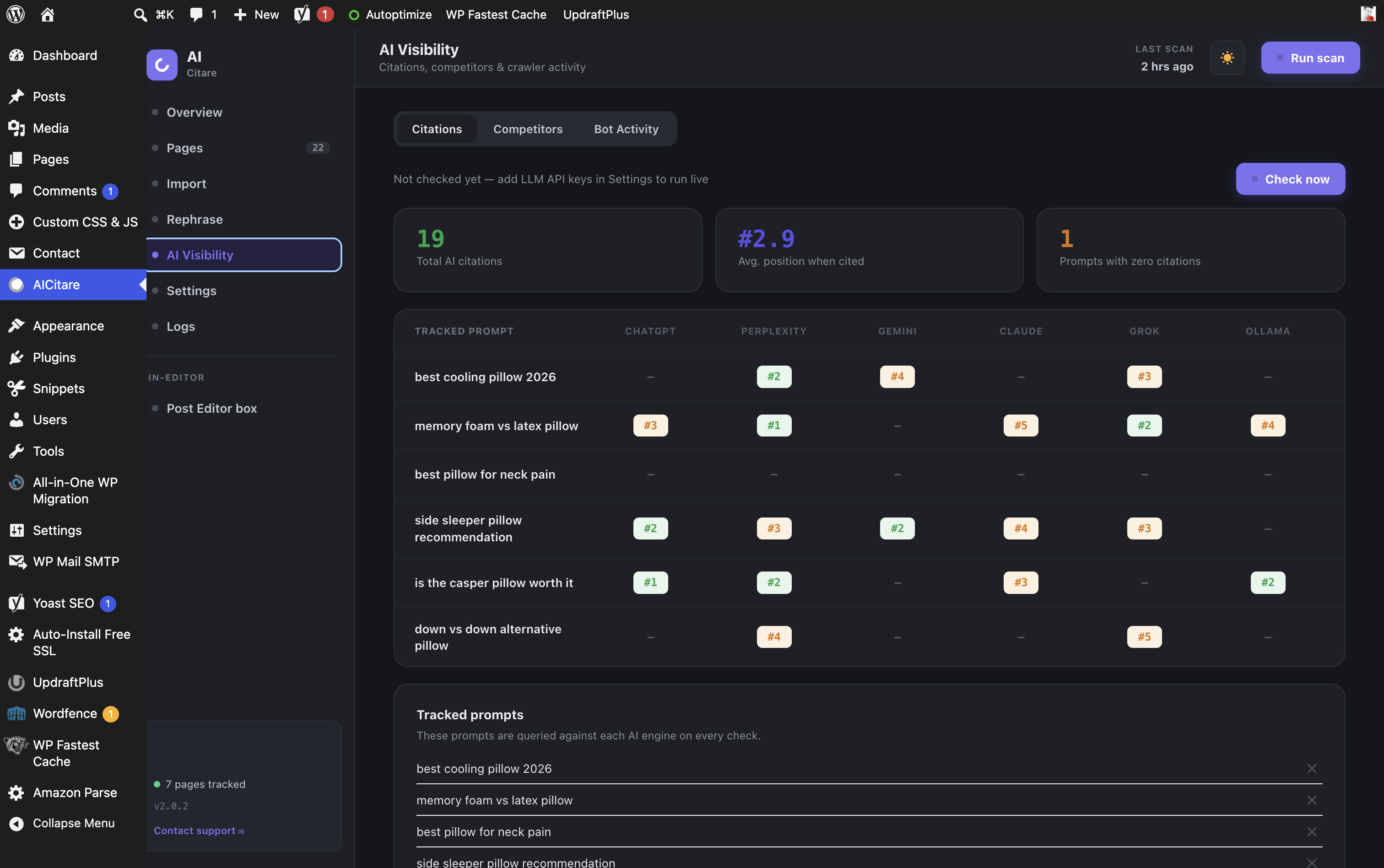
Task: Open the WordPress logo menu
Action: pos(16,14)
